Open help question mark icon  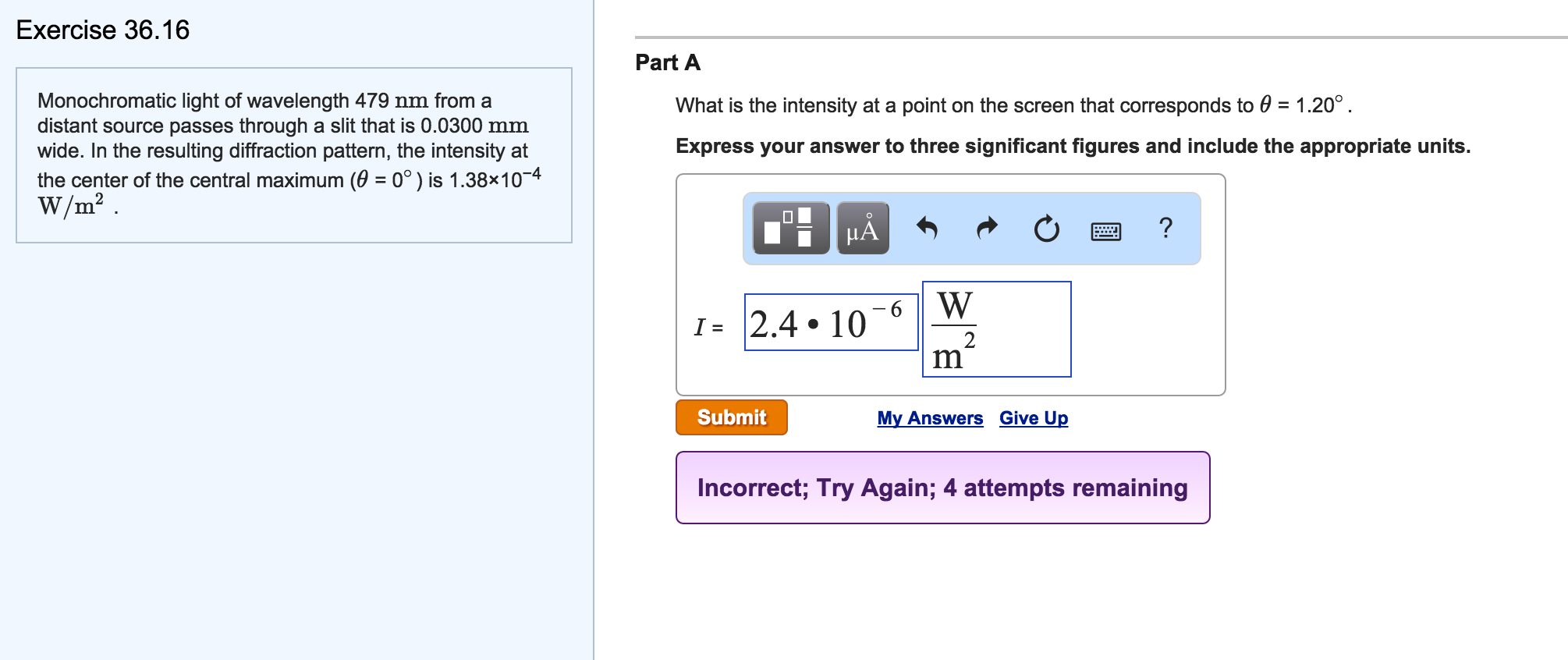pos(1165,228)
